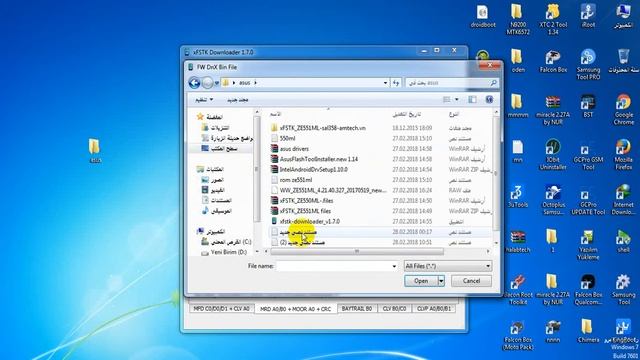The image size is (640, 360).
Task: Open halabtech archive on desktop
Action: point(518,241)
